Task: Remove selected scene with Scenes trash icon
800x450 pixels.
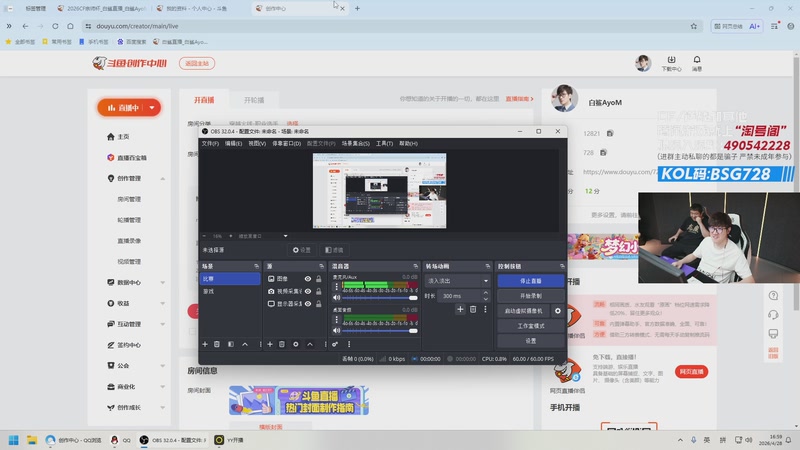Action: pyautogui.click(x=217, y=344)
